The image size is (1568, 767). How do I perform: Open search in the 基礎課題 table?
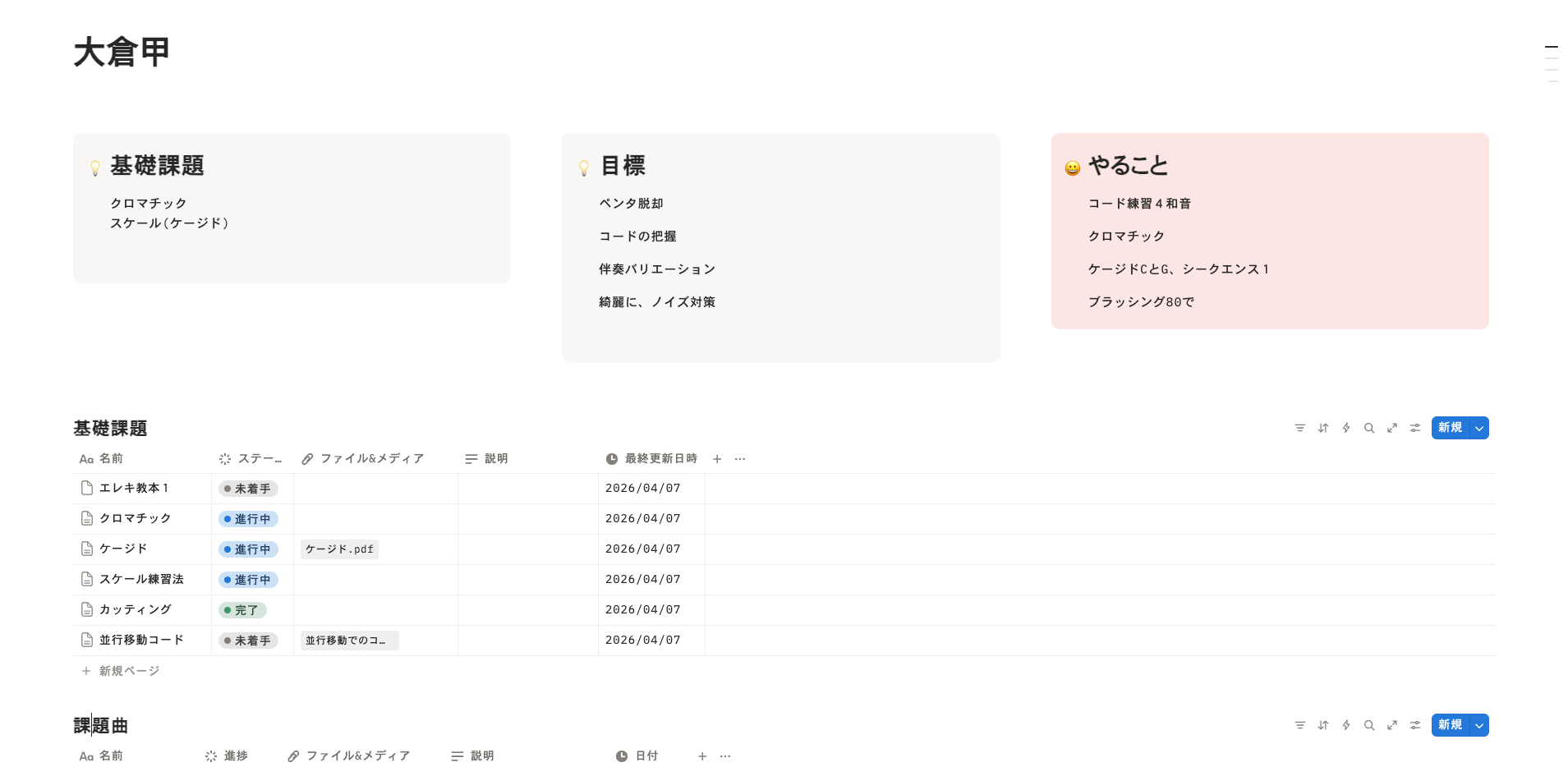(x=1369, y=428)
